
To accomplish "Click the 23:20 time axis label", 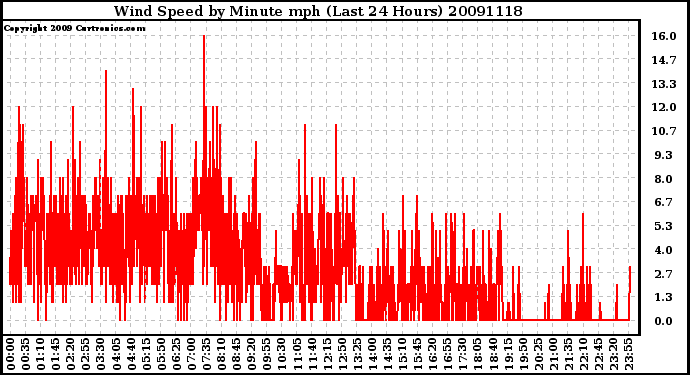I will 613,354.
